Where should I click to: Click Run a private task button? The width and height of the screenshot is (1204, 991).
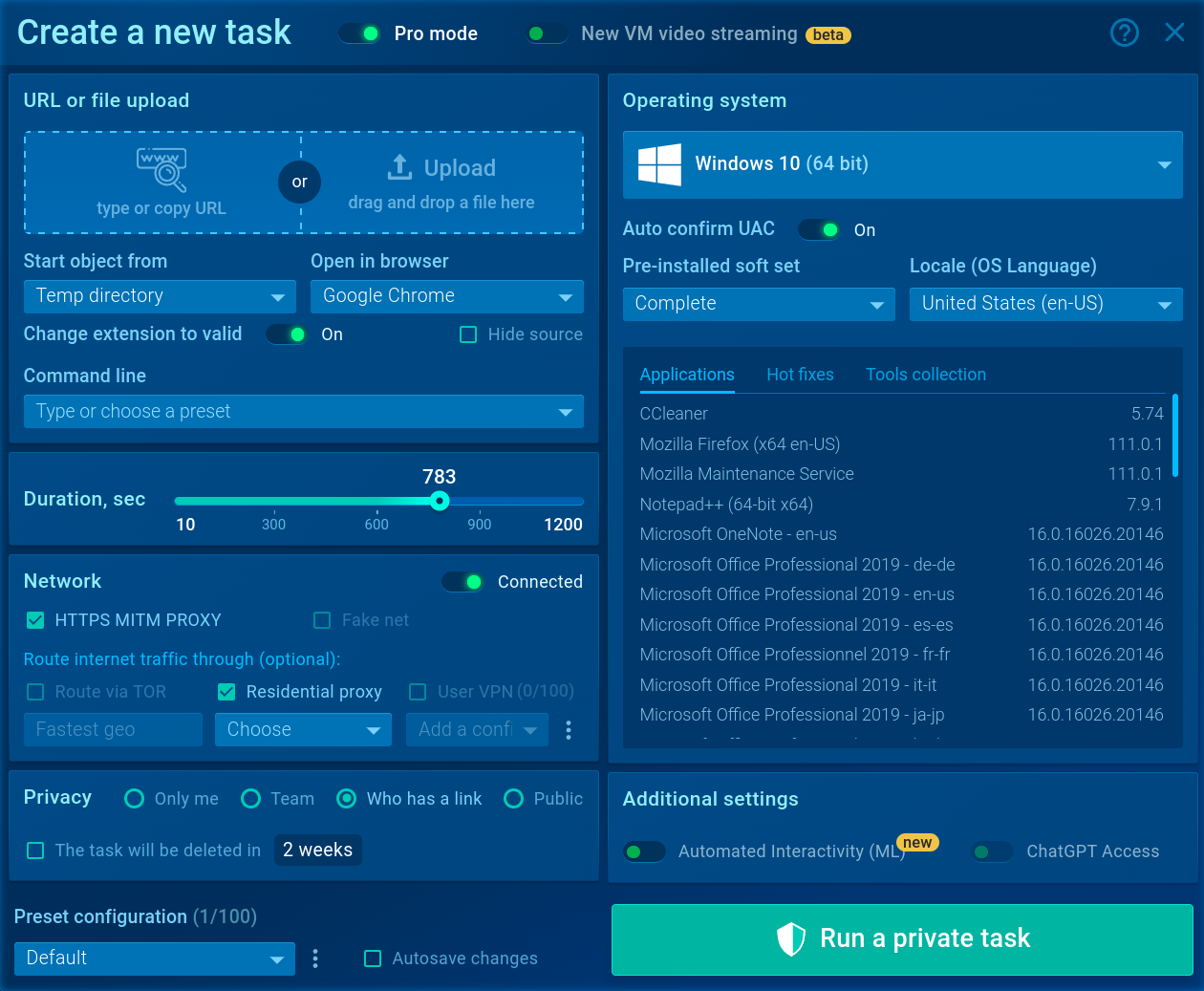point(902,939)
